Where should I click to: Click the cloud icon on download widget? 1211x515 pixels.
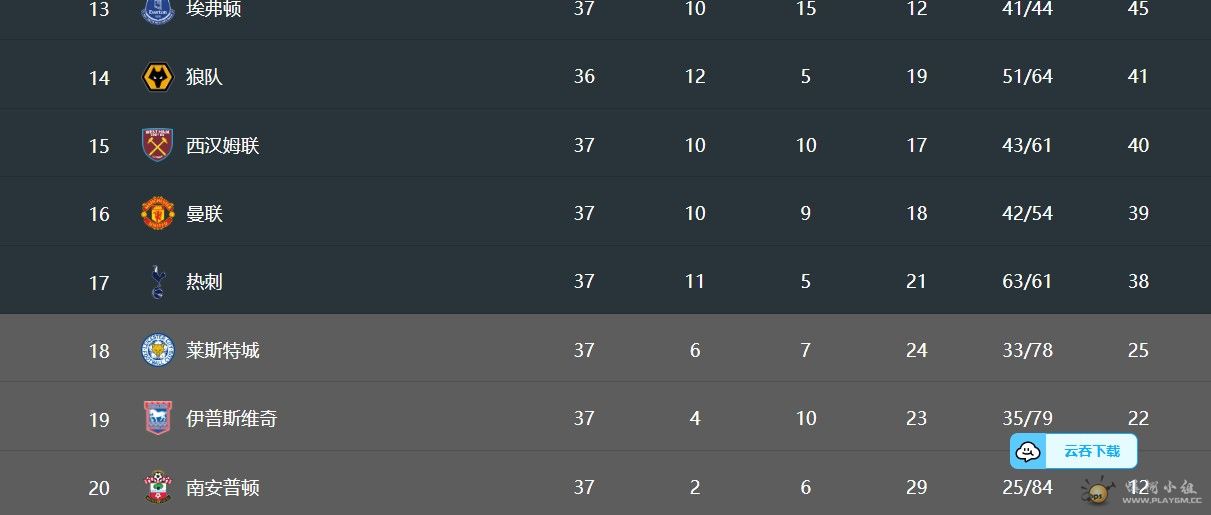(x=1028, y=451)
